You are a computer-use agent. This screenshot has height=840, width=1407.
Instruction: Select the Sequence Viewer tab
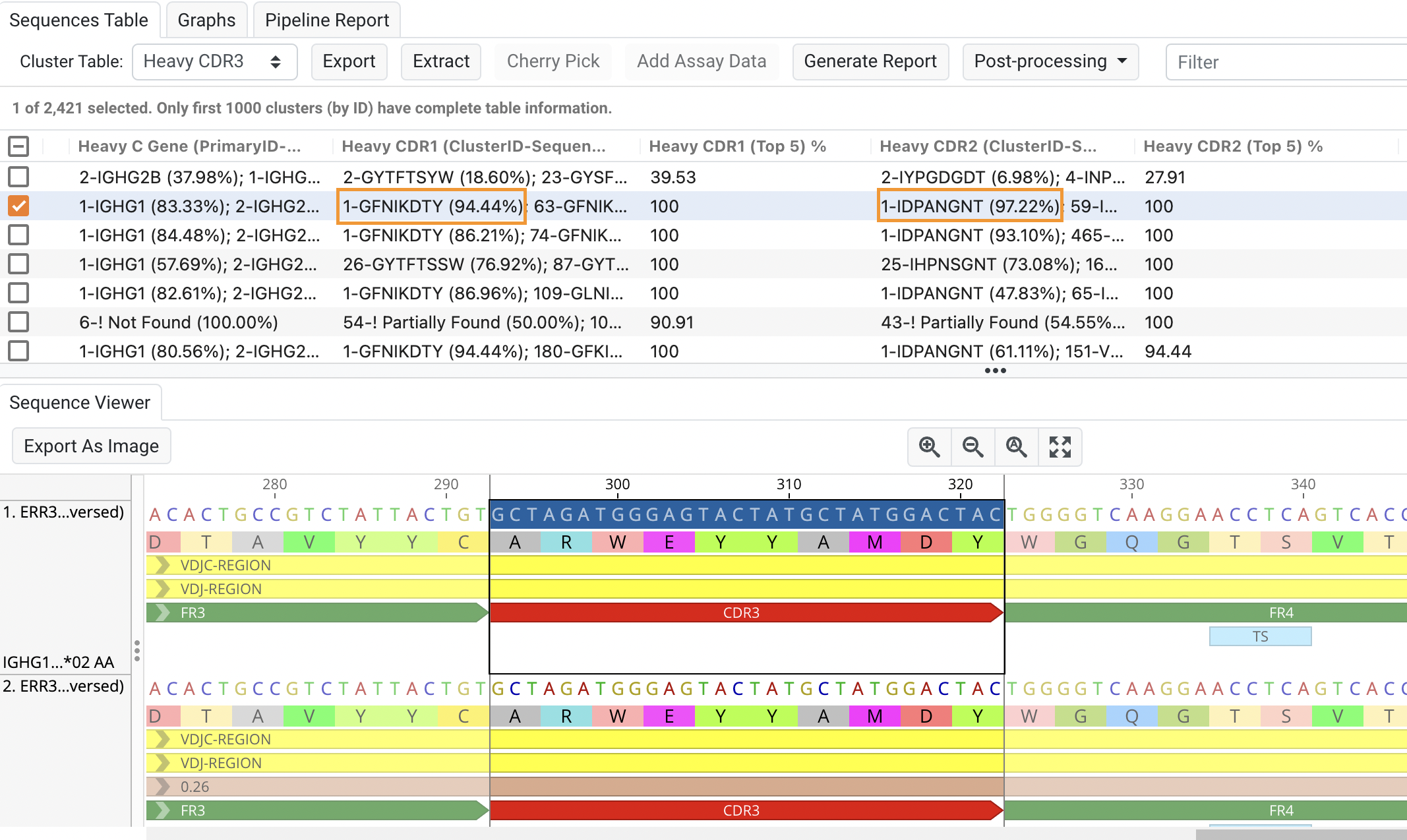click(80, 402)
